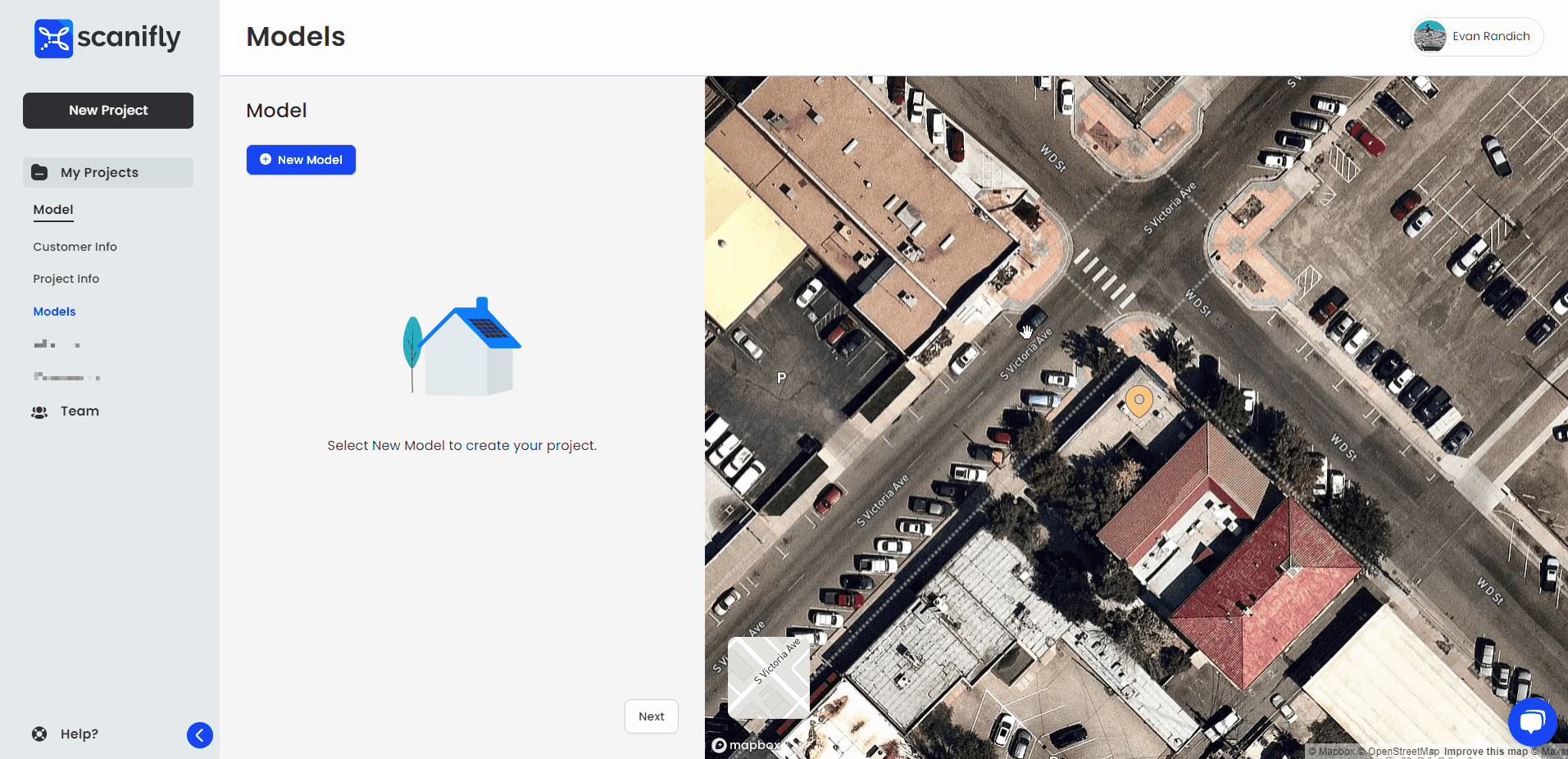Create a New Model
Viewport: 1568px width, 759px height.
pos(301,160)
